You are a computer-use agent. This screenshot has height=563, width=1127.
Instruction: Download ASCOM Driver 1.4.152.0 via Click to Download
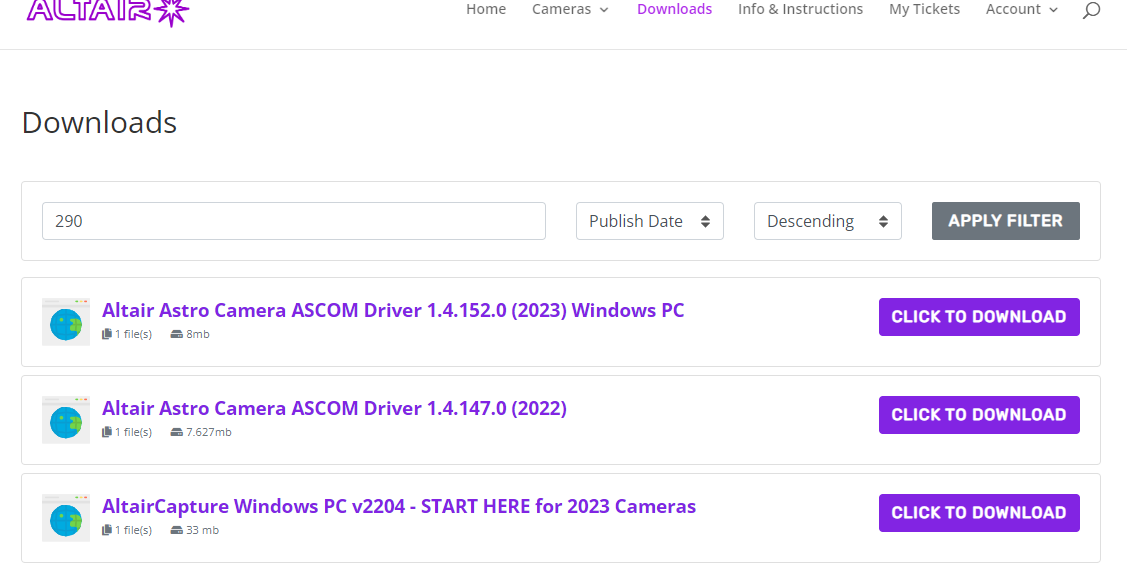979,317
